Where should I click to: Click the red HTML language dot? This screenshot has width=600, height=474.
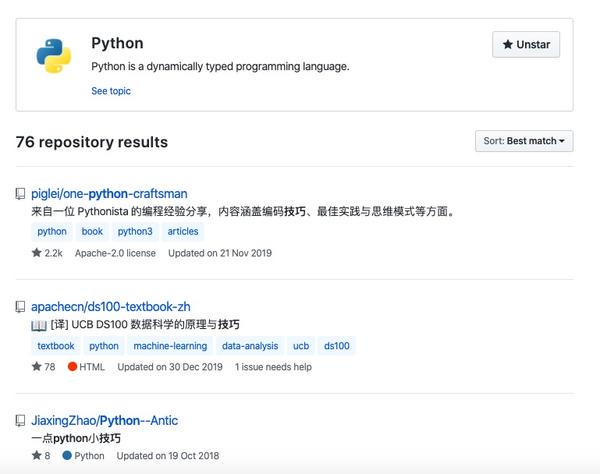click(x=72, y=366)
